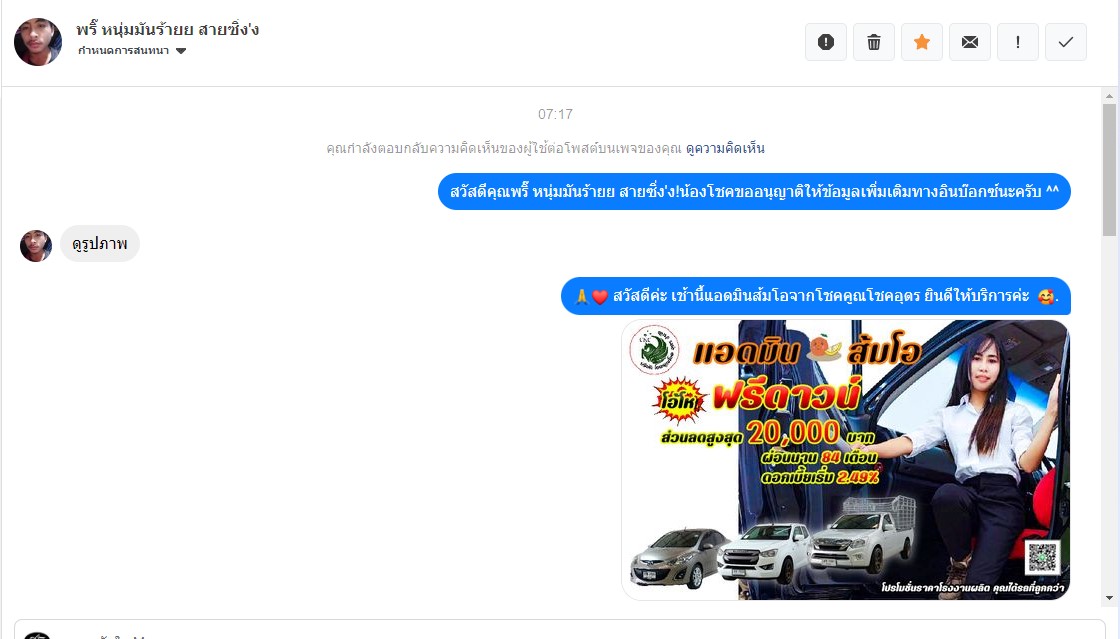The height and width of the screenshot is (639, 1120).
Task: Click the 07:17 timestamp
Action: click(555, 114)
